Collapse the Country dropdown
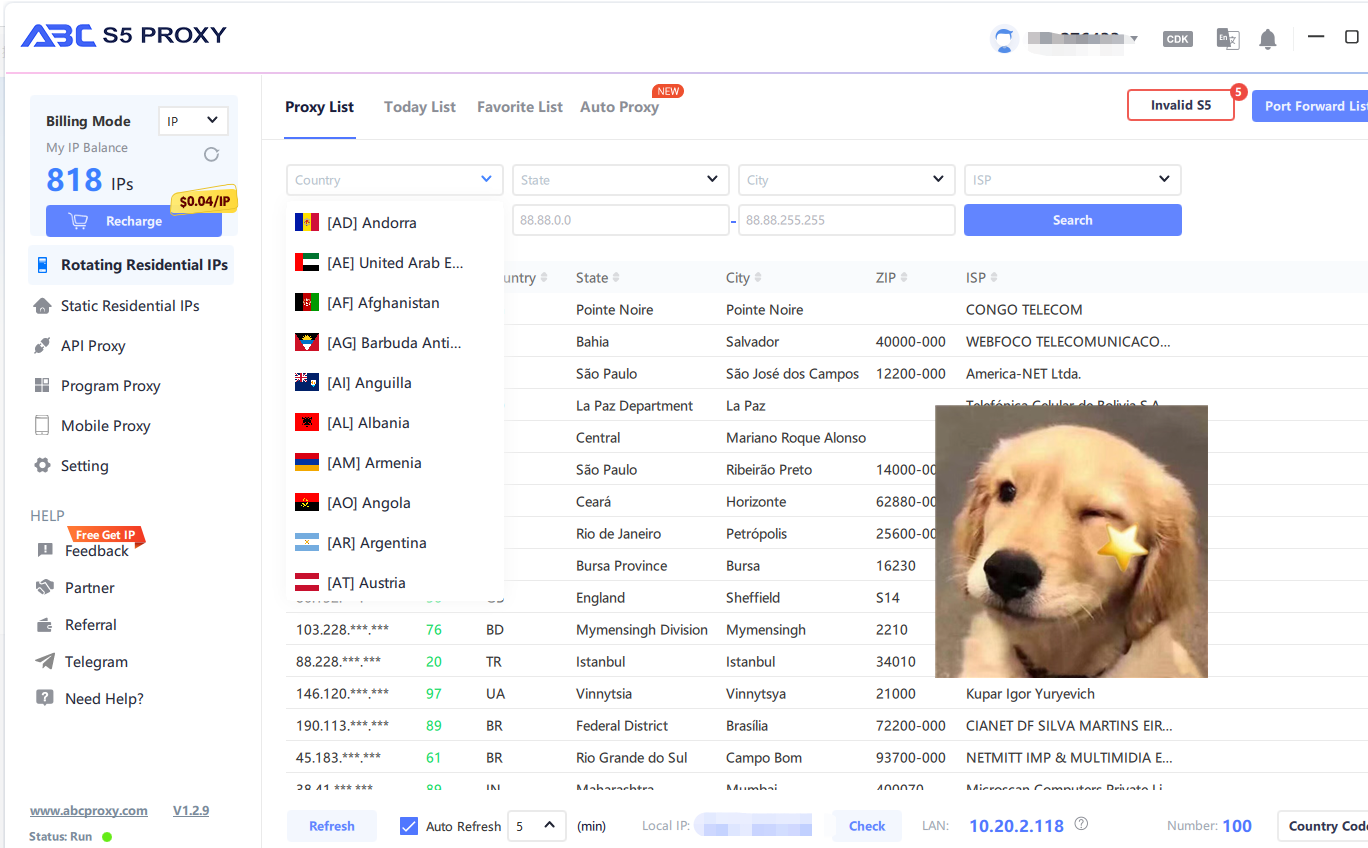Viewport: 1368px width, 848px height. coord(395,180)
